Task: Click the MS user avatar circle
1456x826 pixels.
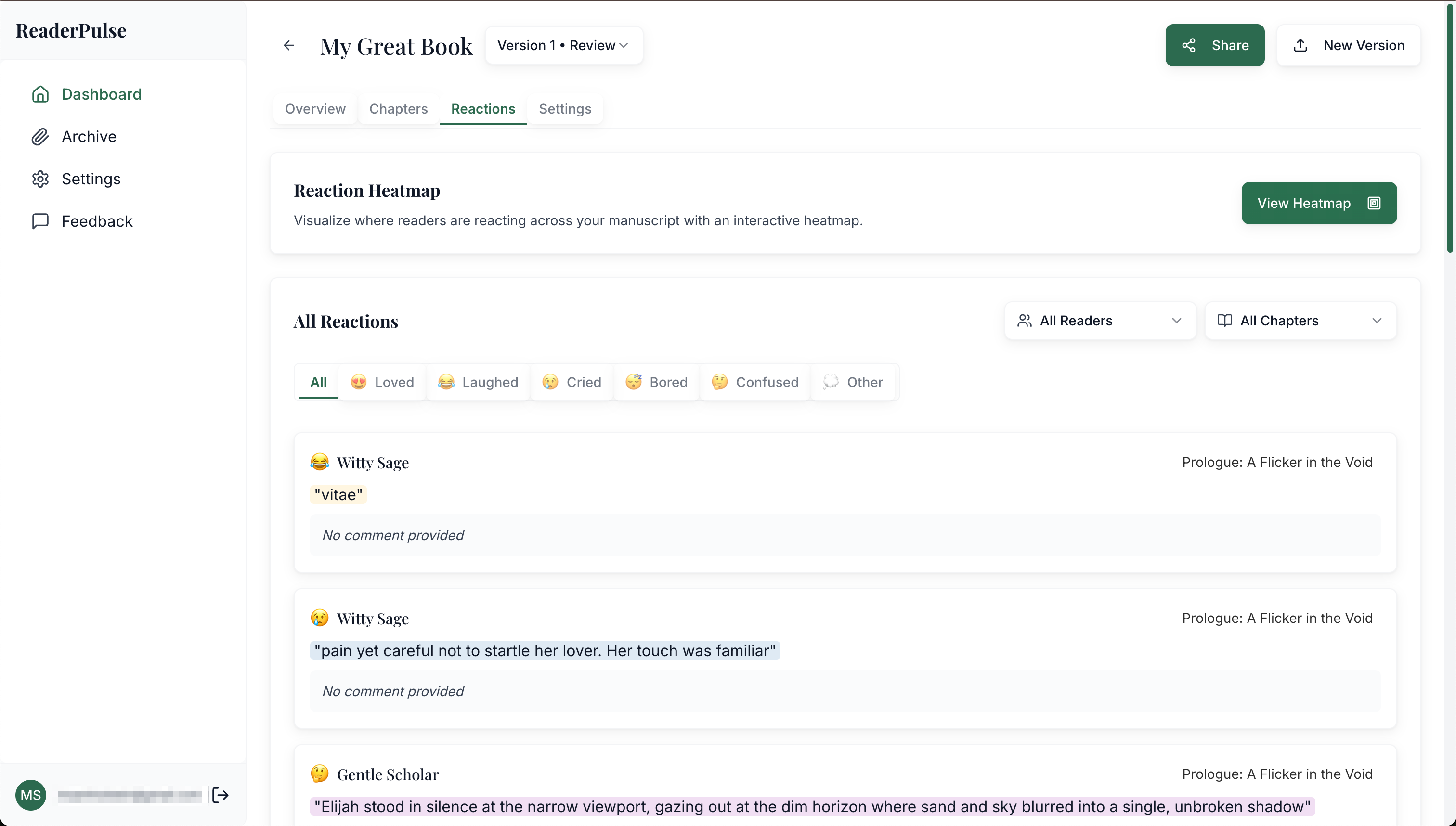Action: pyautogui.click(x=31, y=795)
